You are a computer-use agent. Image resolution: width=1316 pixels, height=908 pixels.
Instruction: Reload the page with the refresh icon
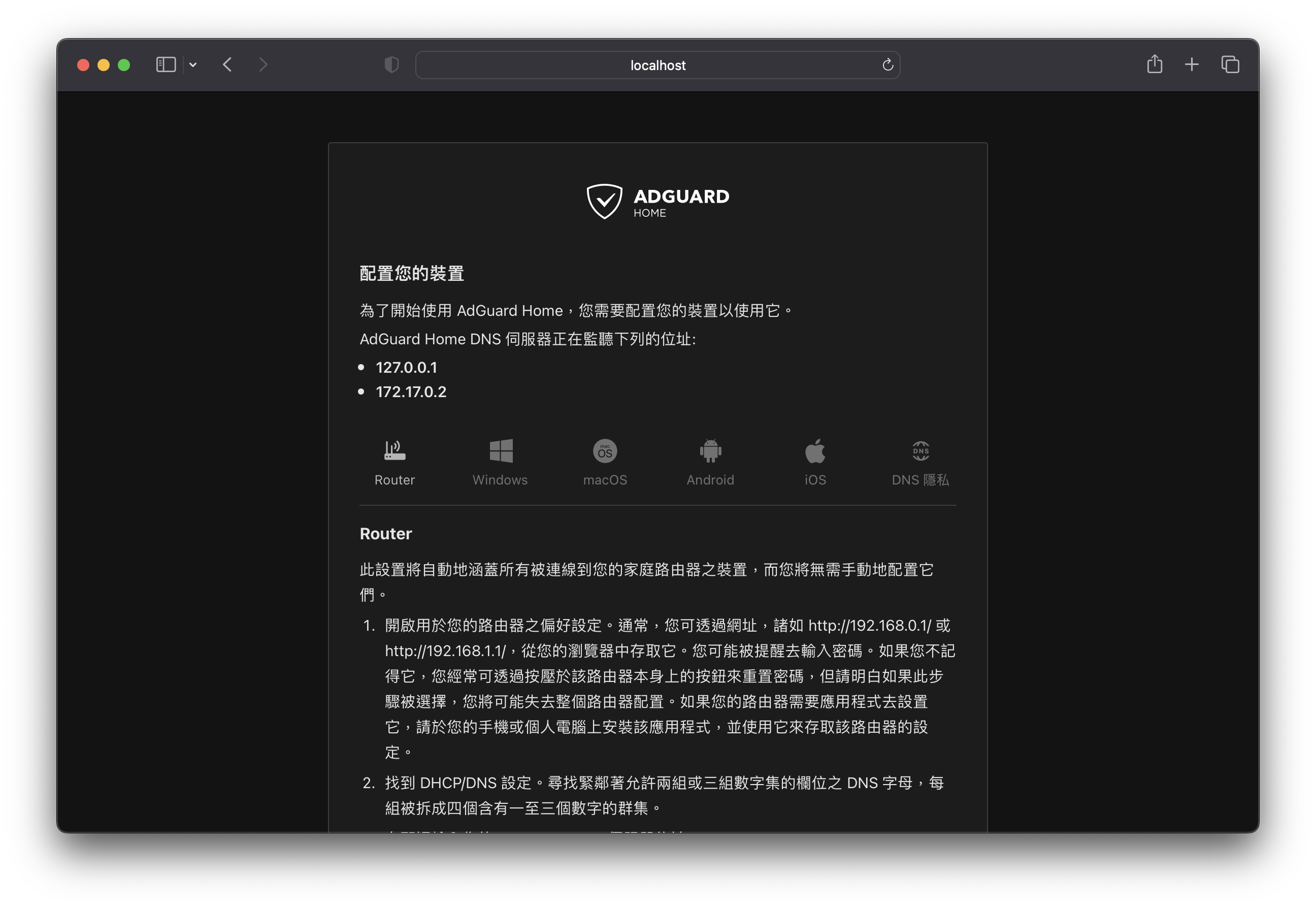pyautogui.click(x=887, y=65)
